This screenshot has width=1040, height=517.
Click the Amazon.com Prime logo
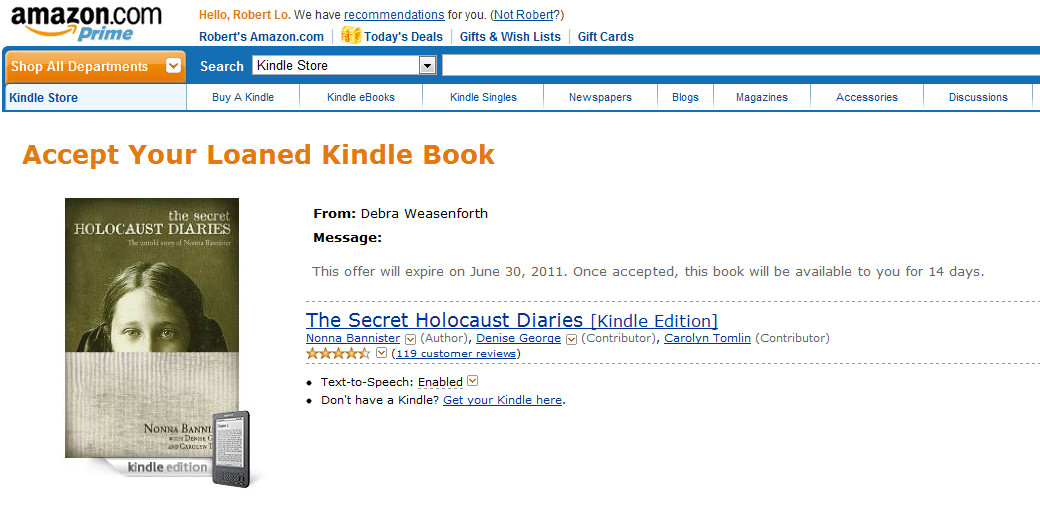click(x=86, y=23)
